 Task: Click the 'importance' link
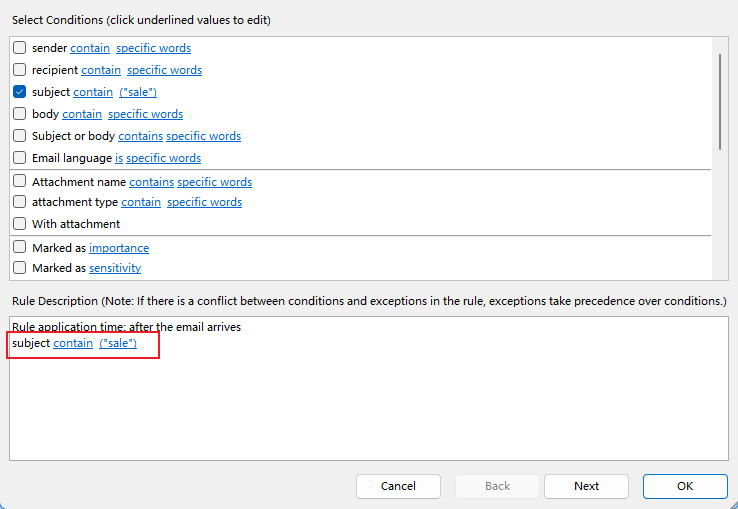(x=119, y=248)
